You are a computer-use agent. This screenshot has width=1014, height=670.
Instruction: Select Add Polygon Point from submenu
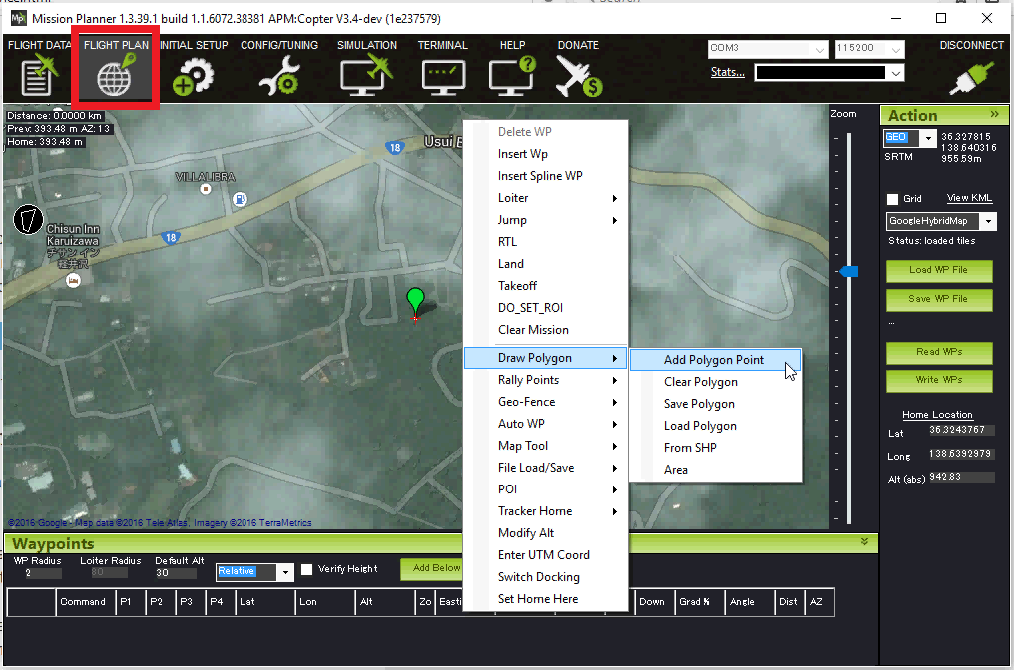point(713,360)
